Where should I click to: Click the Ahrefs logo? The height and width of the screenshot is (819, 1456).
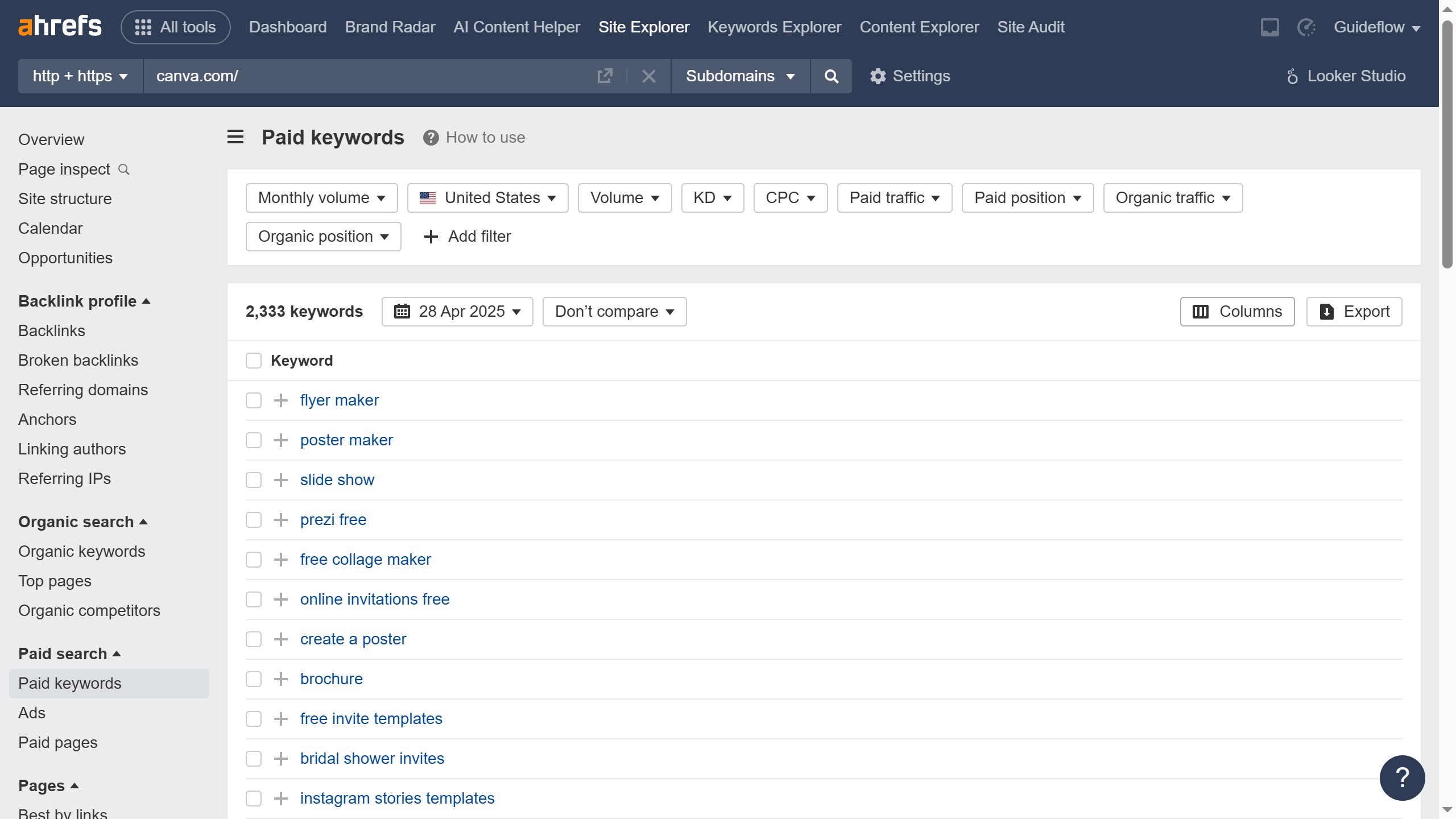pos(60,27)
